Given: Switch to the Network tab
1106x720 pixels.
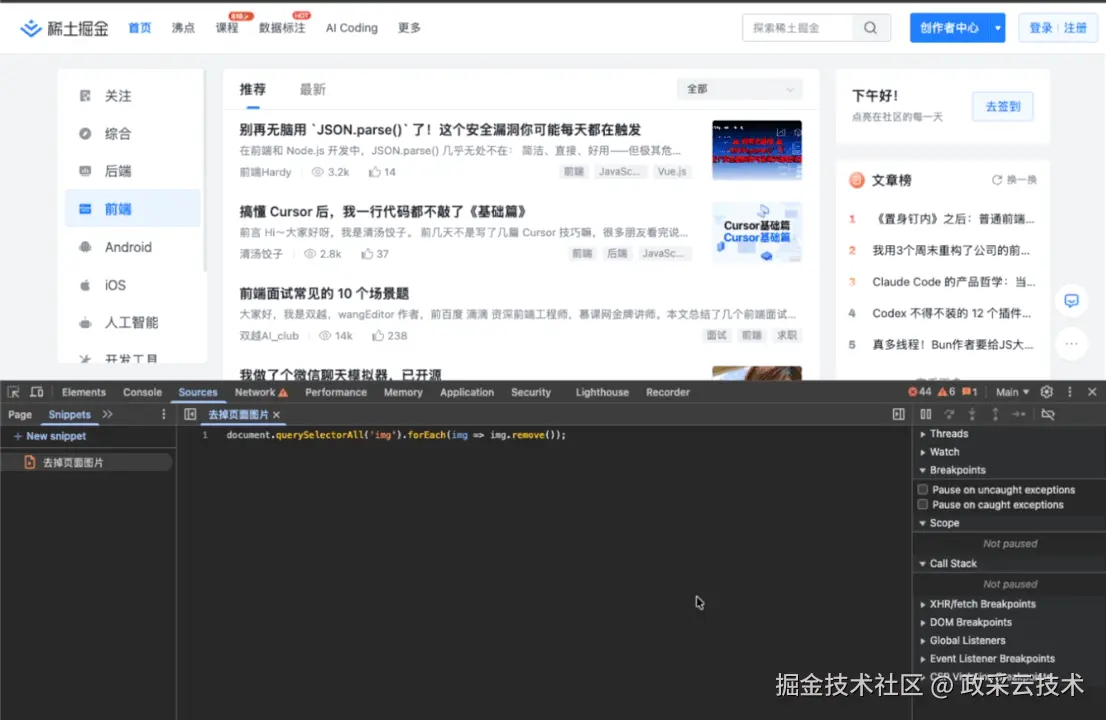Looking at the screenshot, I should 261,392.
